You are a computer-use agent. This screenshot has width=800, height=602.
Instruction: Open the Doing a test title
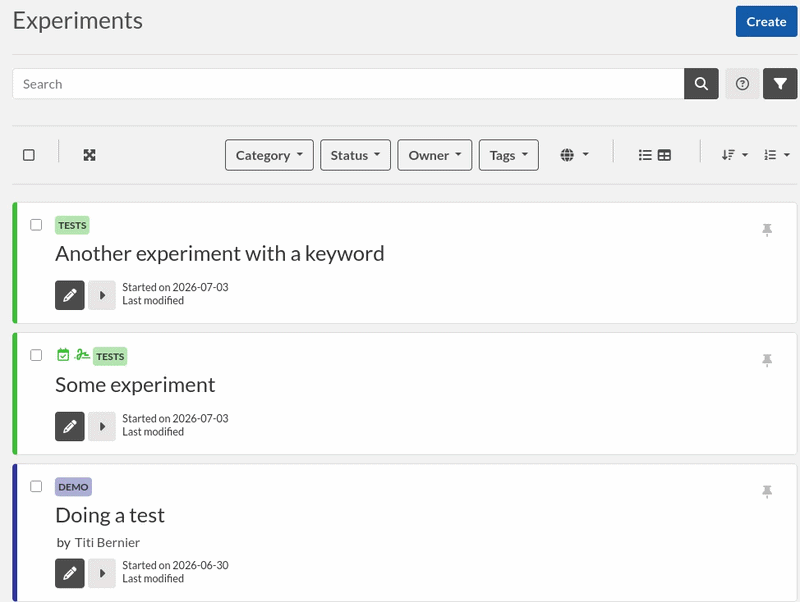click(x=110, y=515)
